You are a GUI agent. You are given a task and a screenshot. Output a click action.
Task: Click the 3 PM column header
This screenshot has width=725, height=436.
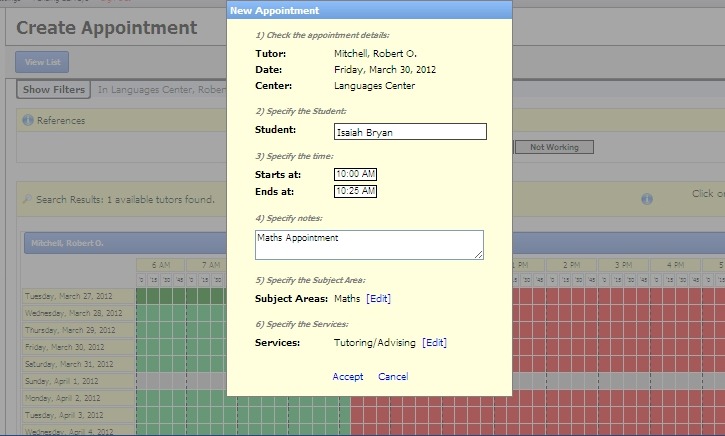click(623, 265)
